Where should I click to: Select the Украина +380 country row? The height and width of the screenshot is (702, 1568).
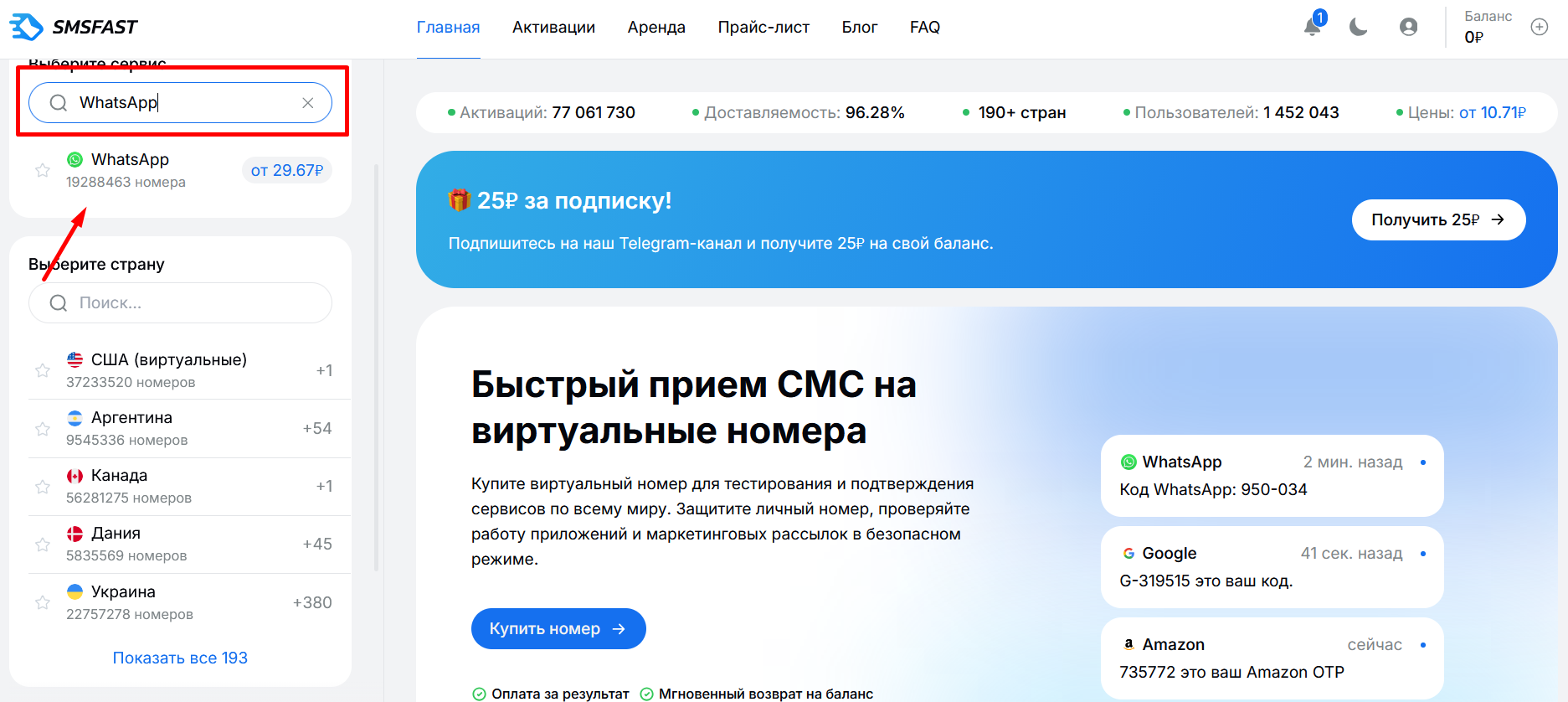click(189, 602)
